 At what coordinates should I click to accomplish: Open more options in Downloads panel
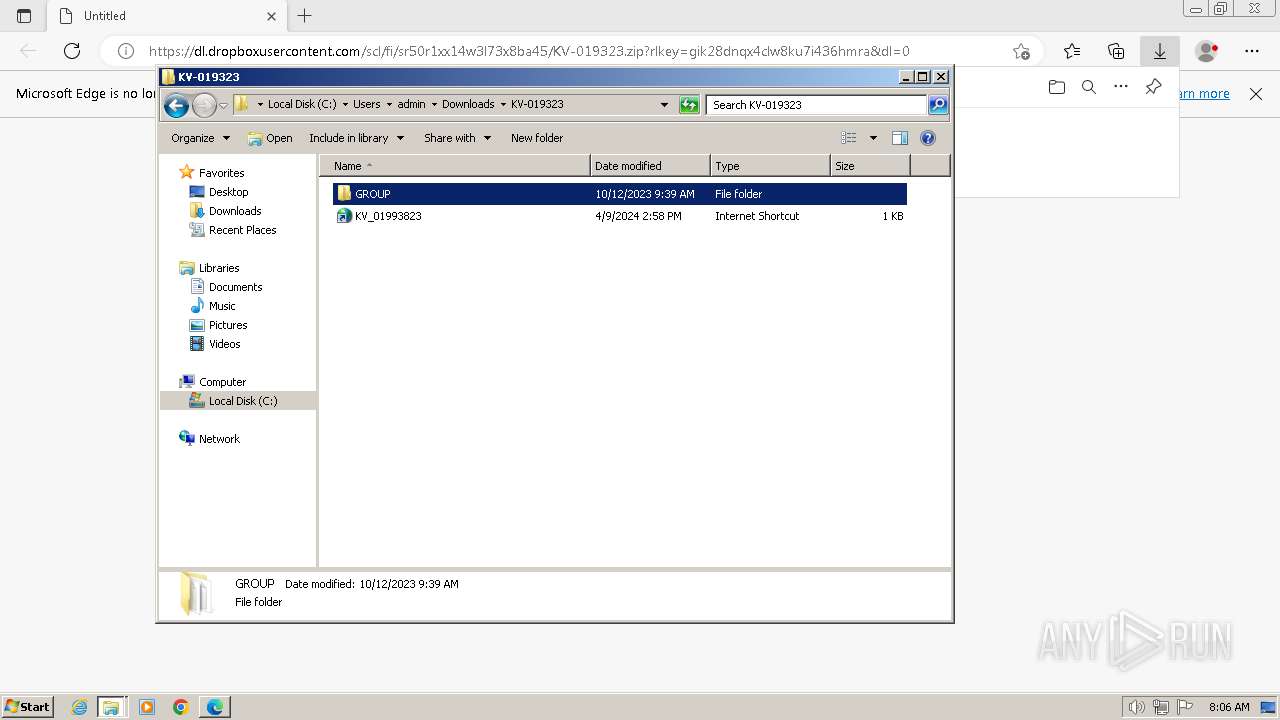coord(1121,87)
